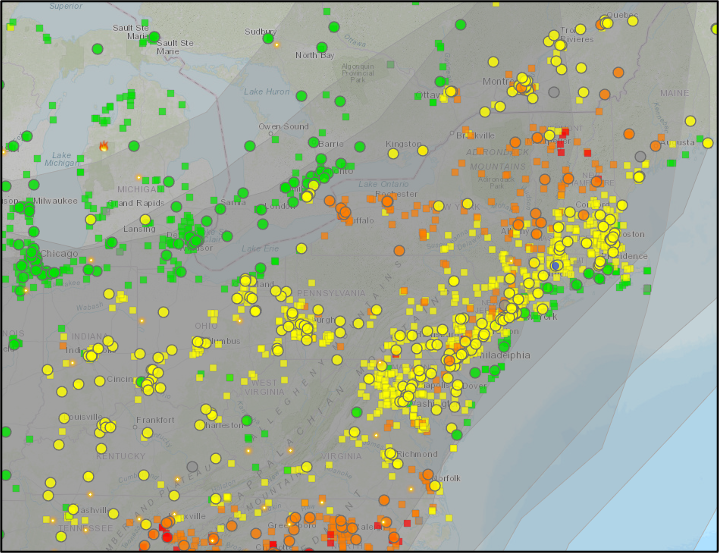Screen dimensions: 720x554
Task: Select the gray circle marker in eastern Kentucky
Action: 192,466
